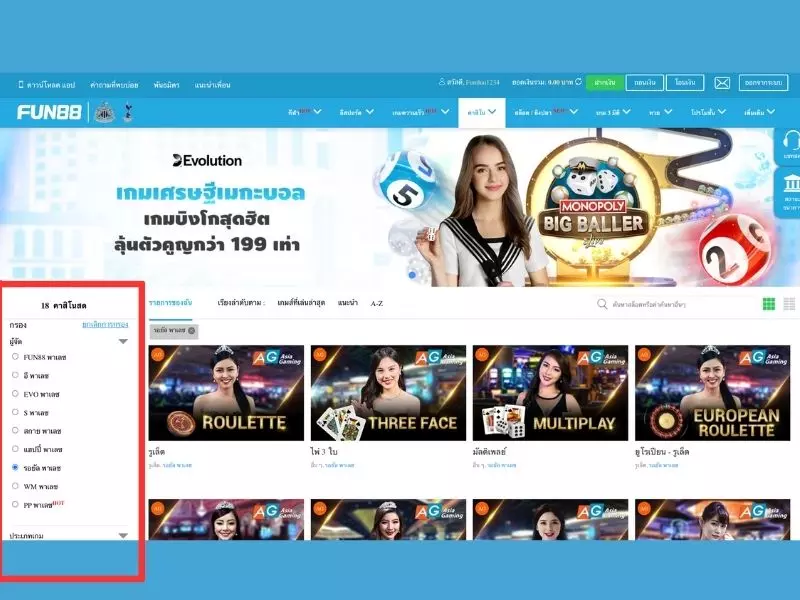Open the envelope messages icon
Screen dimensions: 800x600
[721, 83]
